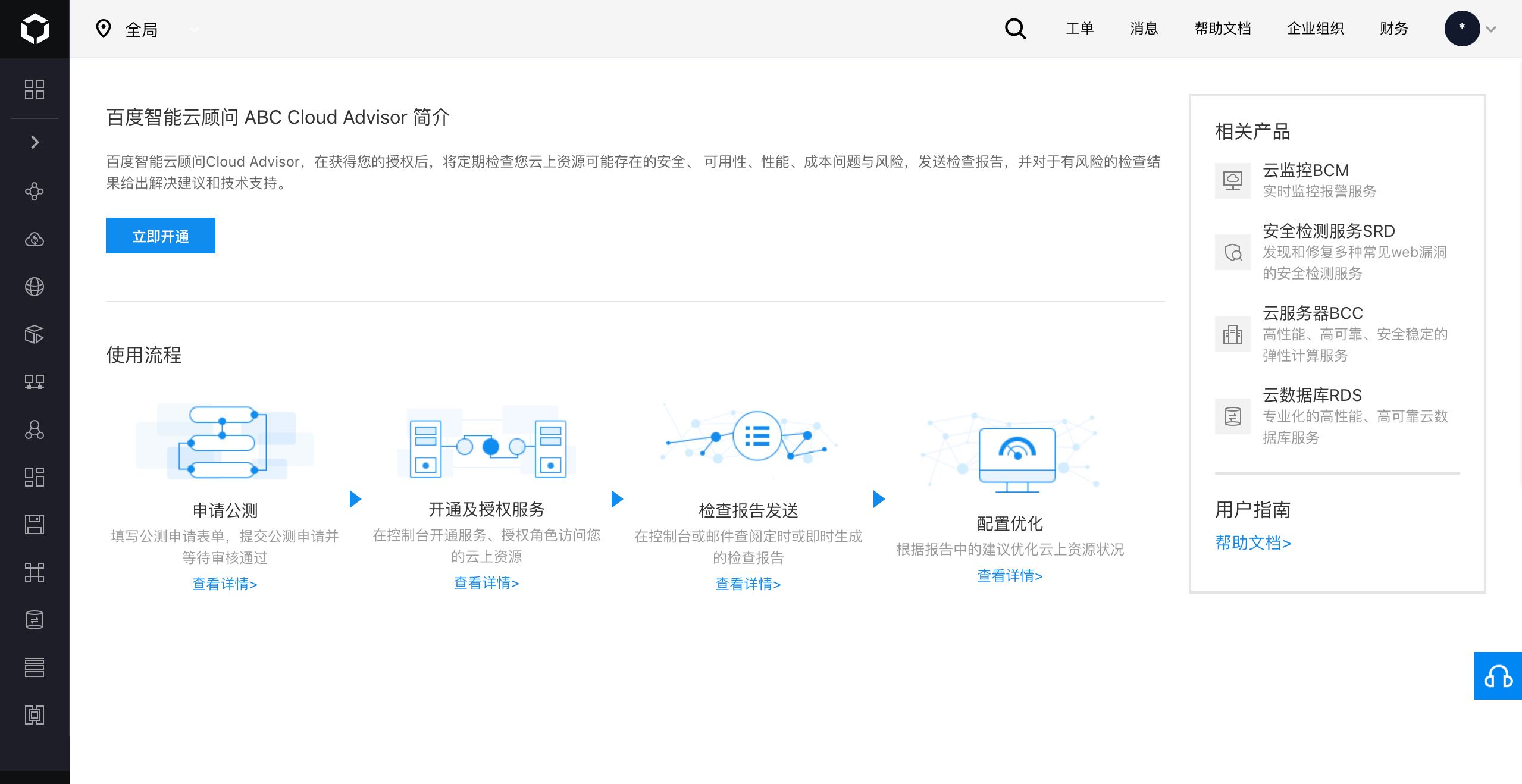Click the 申请公测 workflow illustration
The height and width of the screenshot is (784, 1522).
(225, 441)
